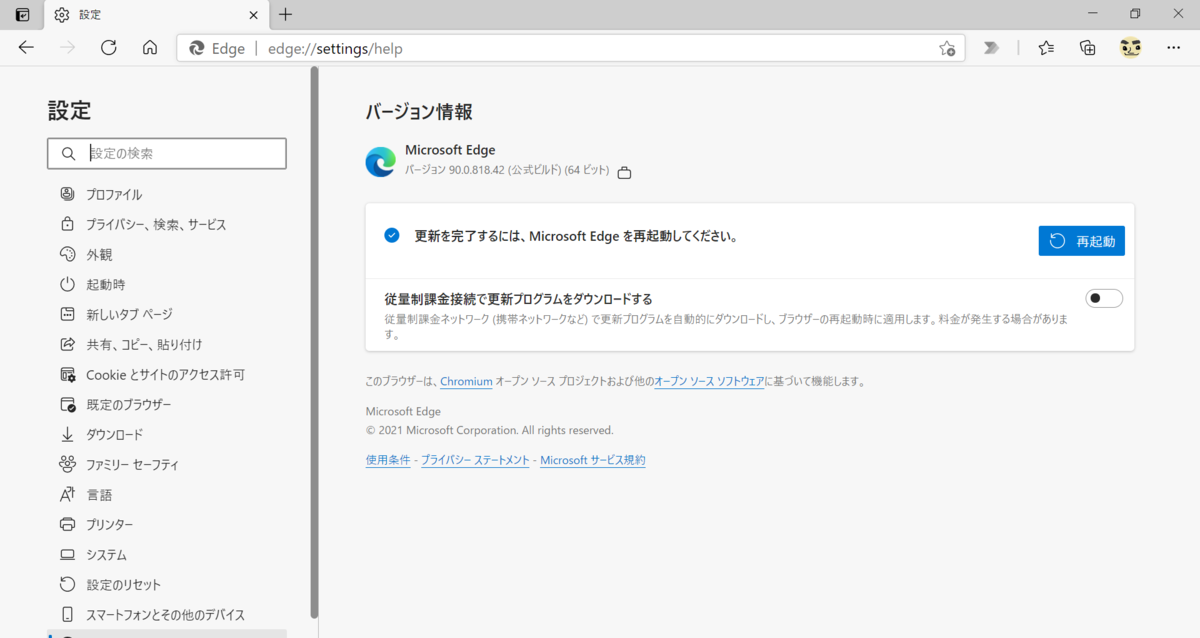Click the 再起動 restart button

(x=1081, y=241)
